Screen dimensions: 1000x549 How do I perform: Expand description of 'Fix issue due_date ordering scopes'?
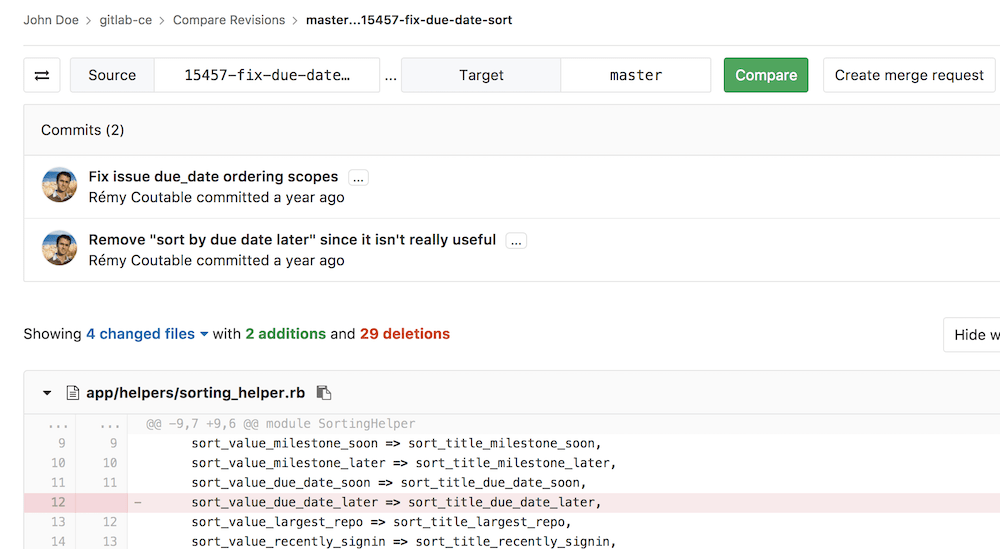pos(358,178)
